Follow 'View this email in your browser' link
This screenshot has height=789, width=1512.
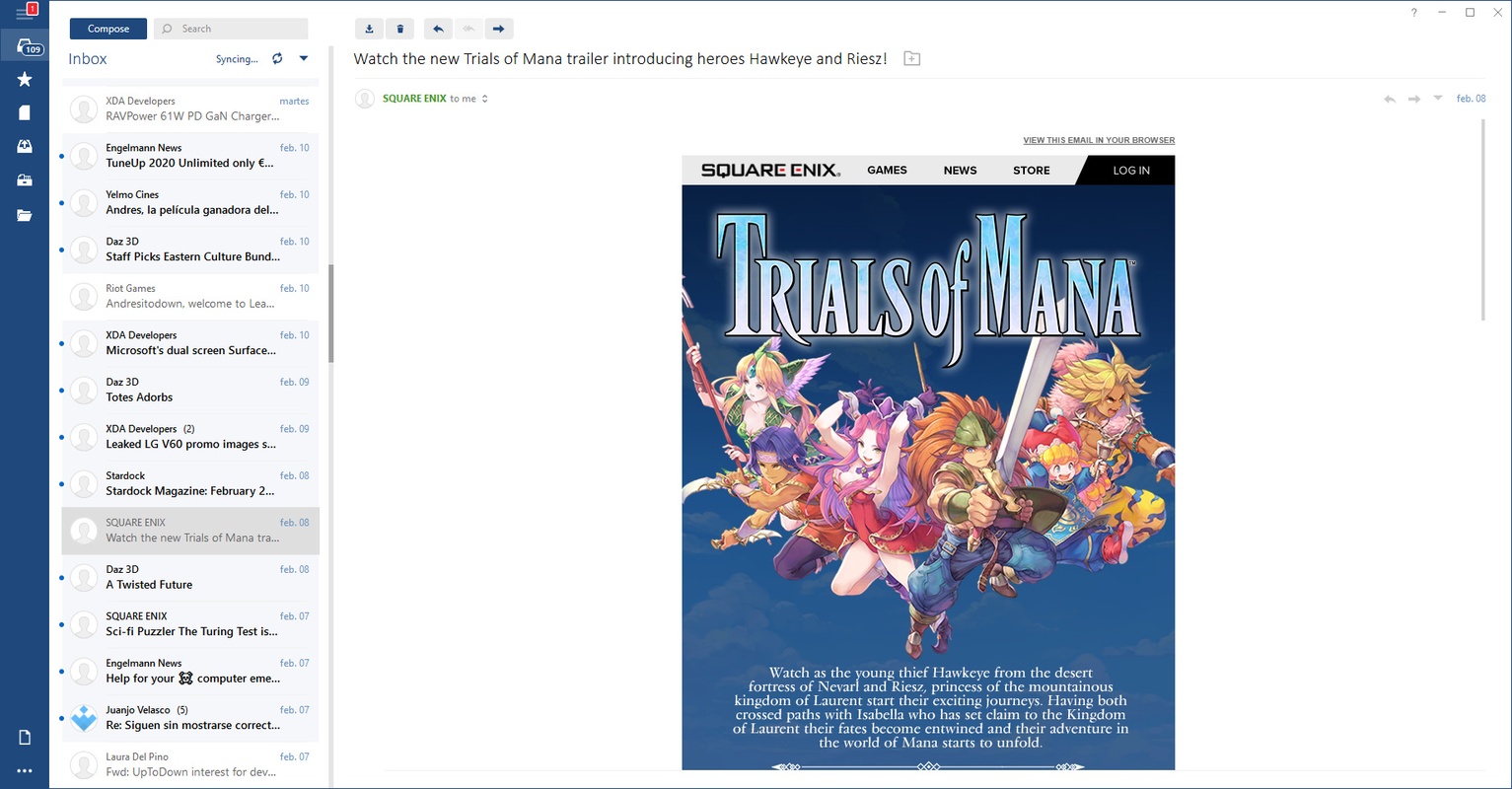pyautogui.click(x=1099, y=140)
